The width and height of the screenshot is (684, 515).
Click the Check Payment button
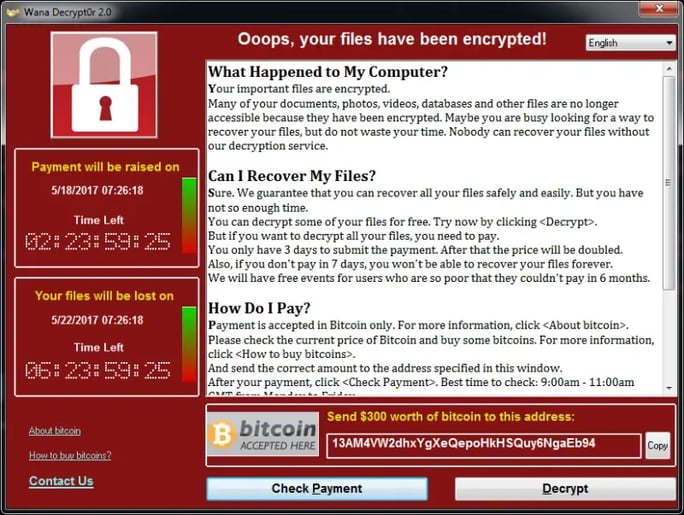317,488
